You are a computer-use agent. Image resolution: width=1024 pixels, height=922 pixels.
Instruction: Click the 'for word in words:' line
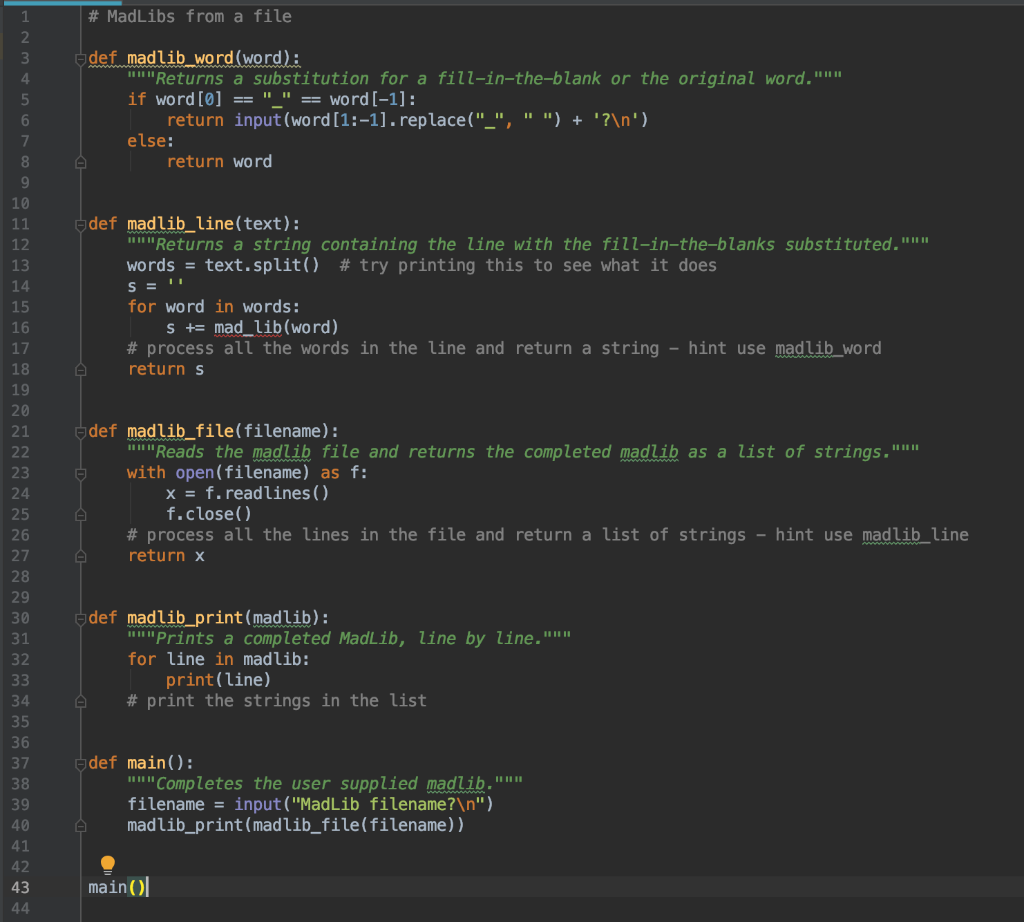coord(214,307)
